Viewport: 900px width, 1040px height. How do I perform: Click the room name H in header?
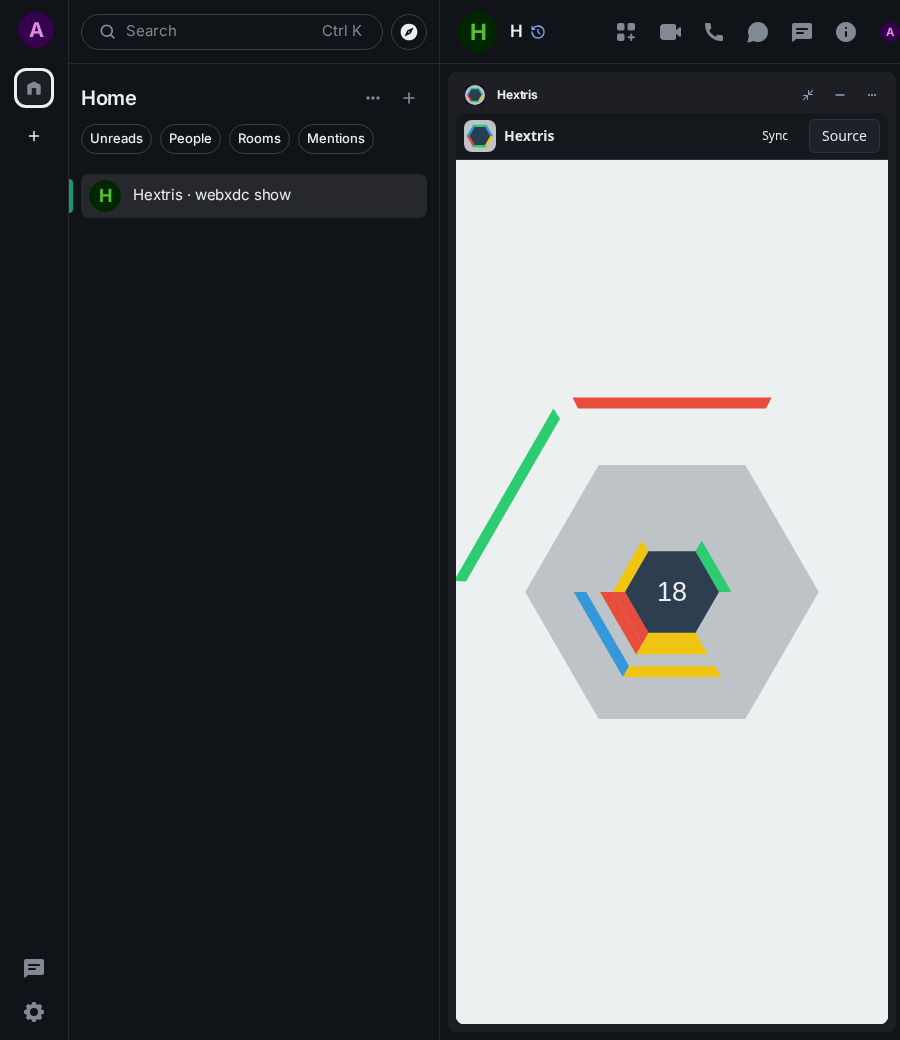pos(516,31)
